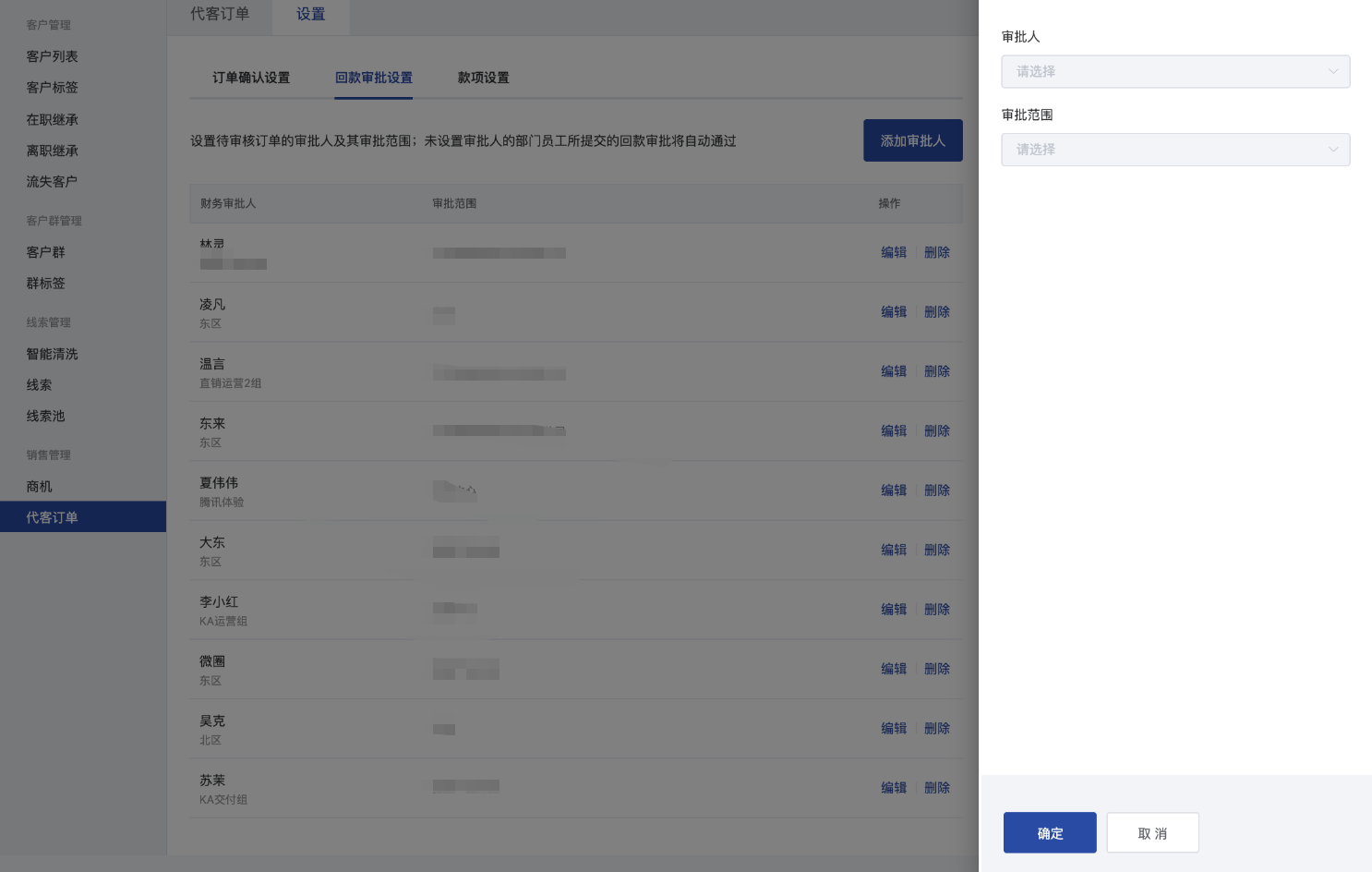Open 线索 in the sidebar
The width and height of the screenshot is (1372, 872).
(40, 385)
